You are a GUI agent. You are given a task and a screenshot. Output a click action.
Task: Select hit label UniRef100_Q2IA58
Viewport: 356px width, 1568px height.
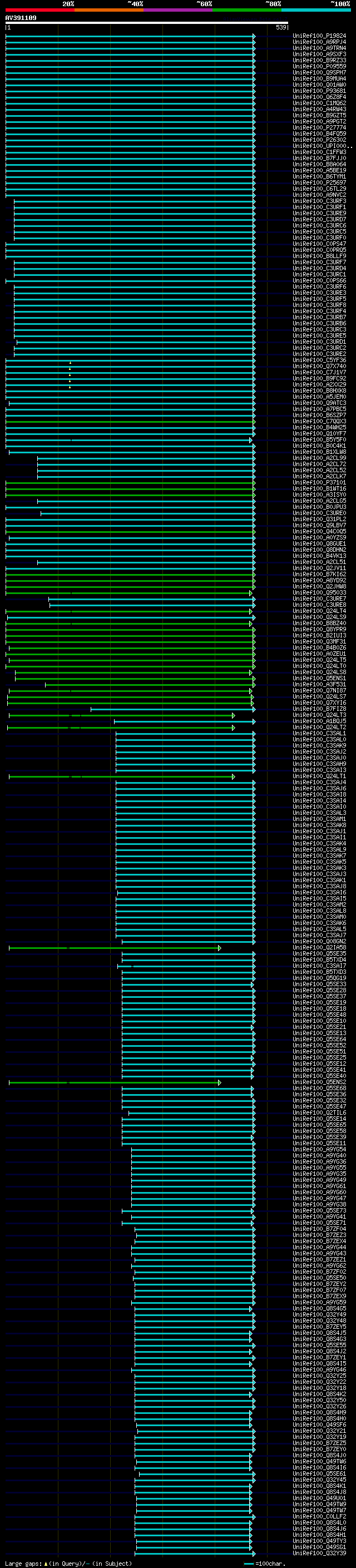tap(319, 948)
